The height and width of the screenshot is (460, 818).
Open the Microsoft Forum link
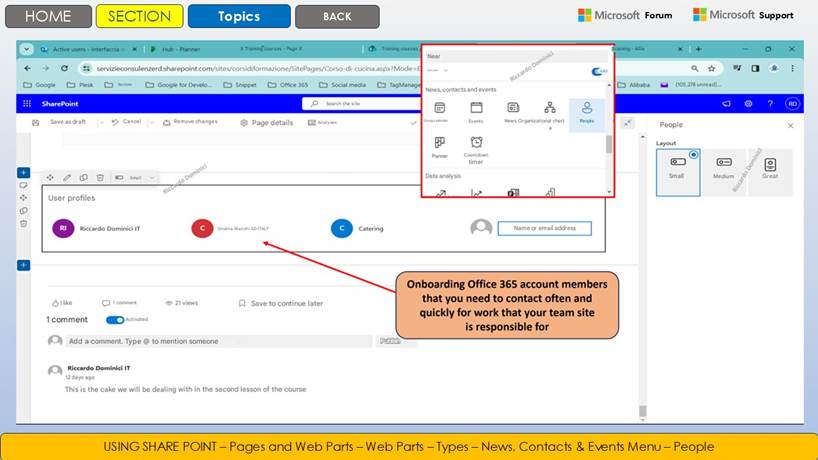[625, 15]
